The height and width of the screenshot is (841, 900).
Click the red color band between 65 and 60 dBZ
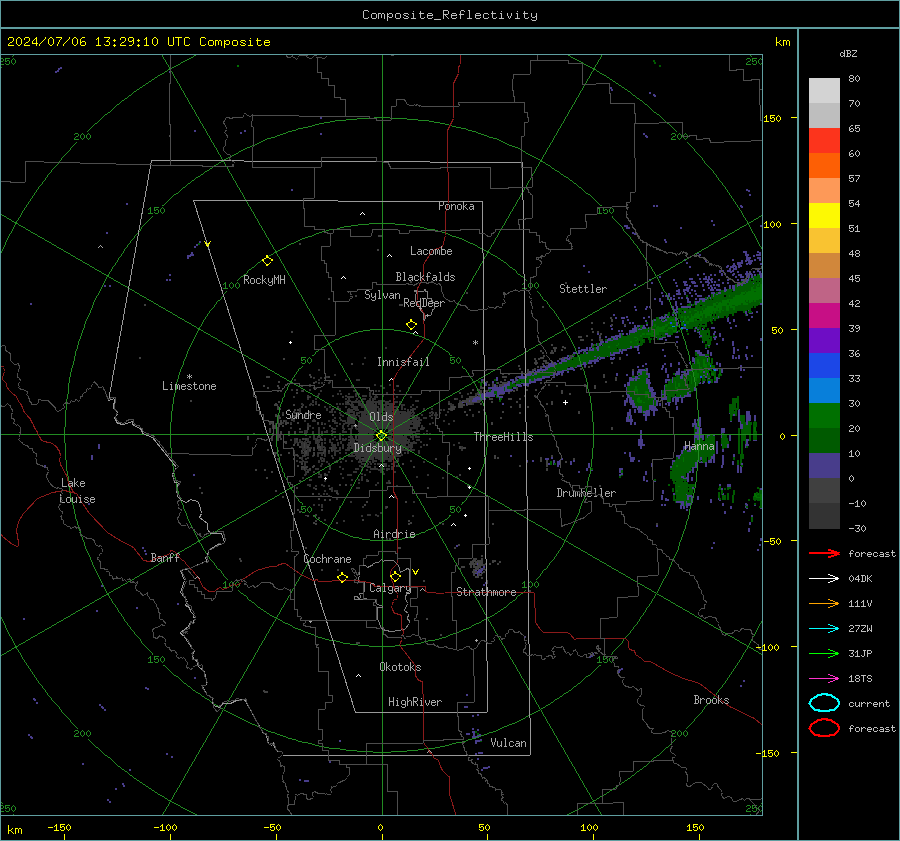click(824, 141)
